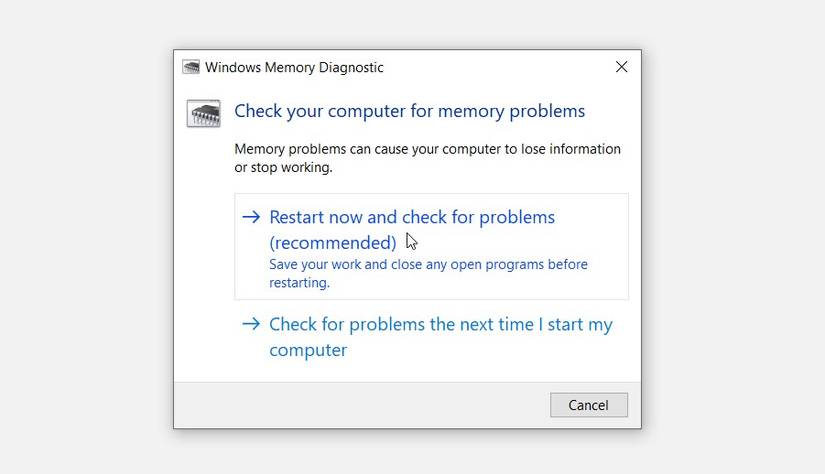825x474 pixels.
Task: Click the arrow icon beside Restart now
Action: point(251,217)
